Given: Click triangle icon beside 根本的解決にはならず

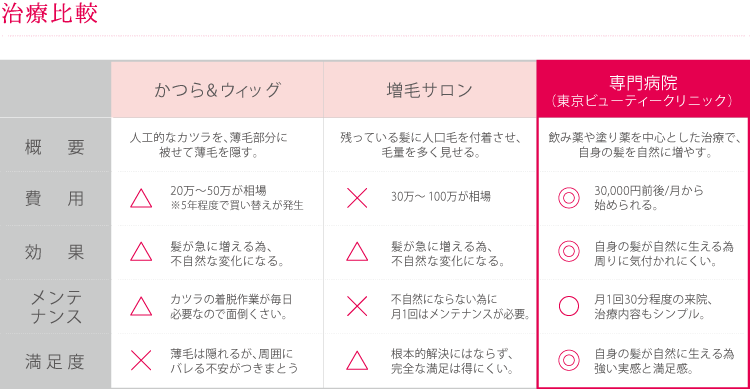Looking at the screenshot, I should pyautogui.click(x=357, y=361).
